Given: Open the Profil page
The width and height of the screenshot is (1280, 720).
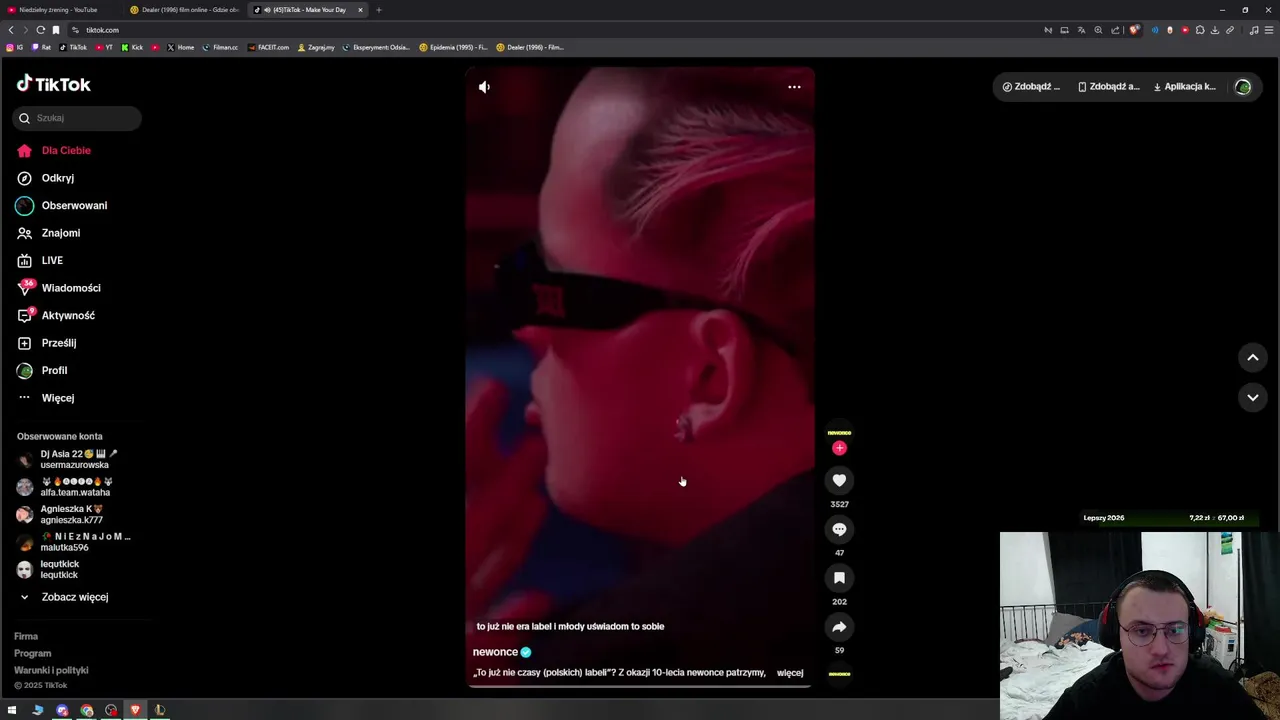Looking at the screenshot, I should (x=54, y=370).
